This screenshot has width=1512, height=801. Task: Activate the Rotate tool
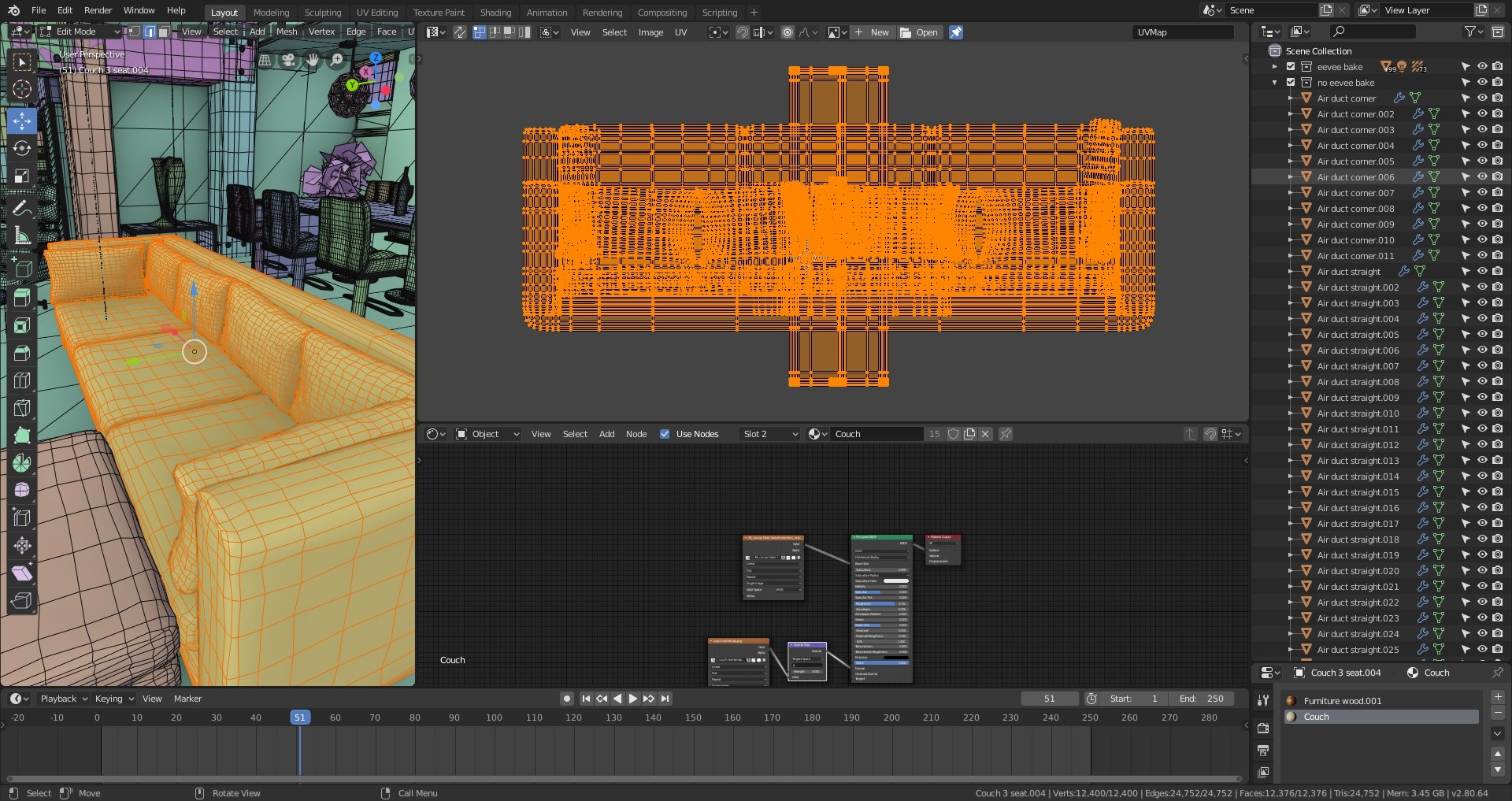pyautogui.click(x=22, y=148)
